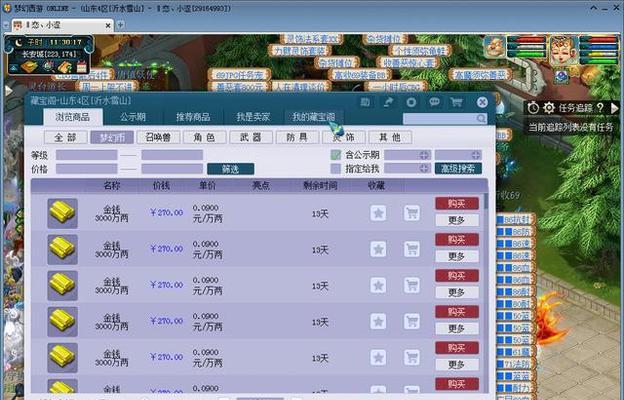Select the 其他 category
This screenshot has width=624, height=400.
coord(390,137)
